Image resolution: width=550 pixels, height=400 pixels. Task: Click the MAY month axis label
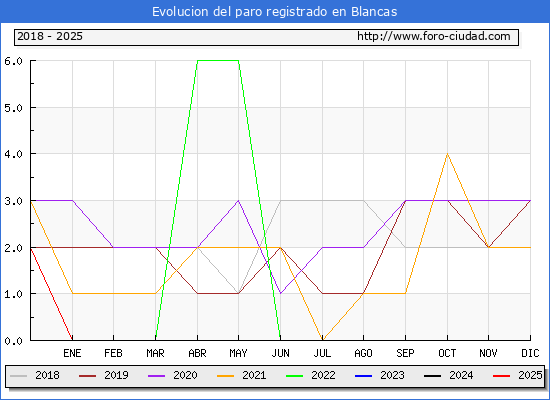point(239,353)
